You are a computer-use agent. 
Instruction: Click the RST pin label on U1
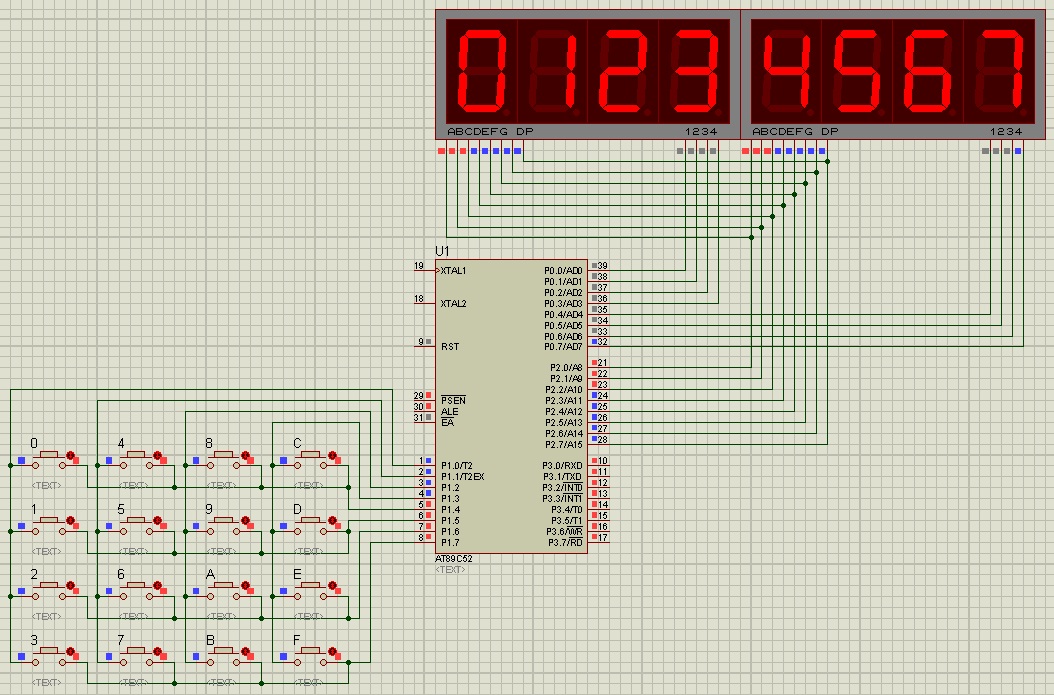point(450,346)
